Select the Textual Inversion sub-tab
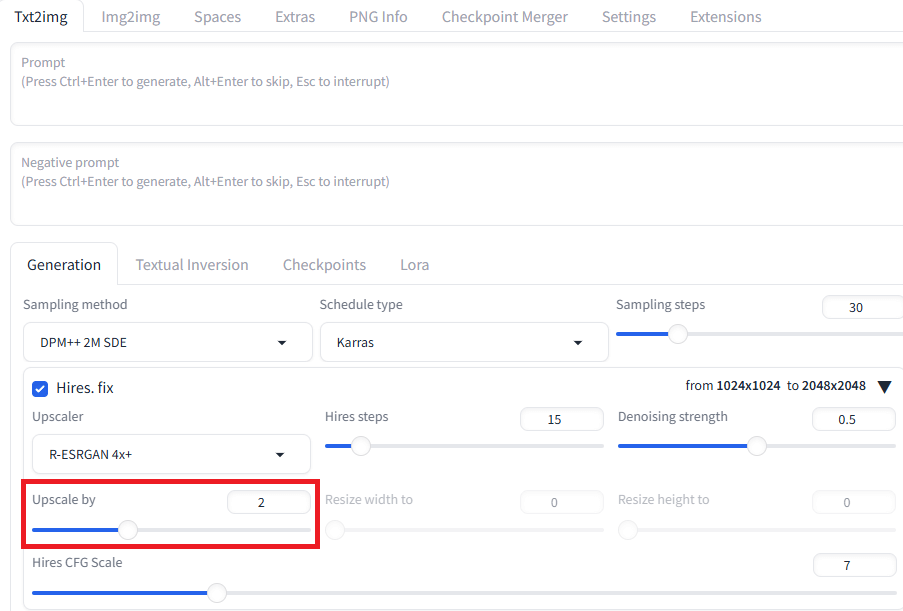Viewport: 903px width, 611px height. (x=192, y=265)
